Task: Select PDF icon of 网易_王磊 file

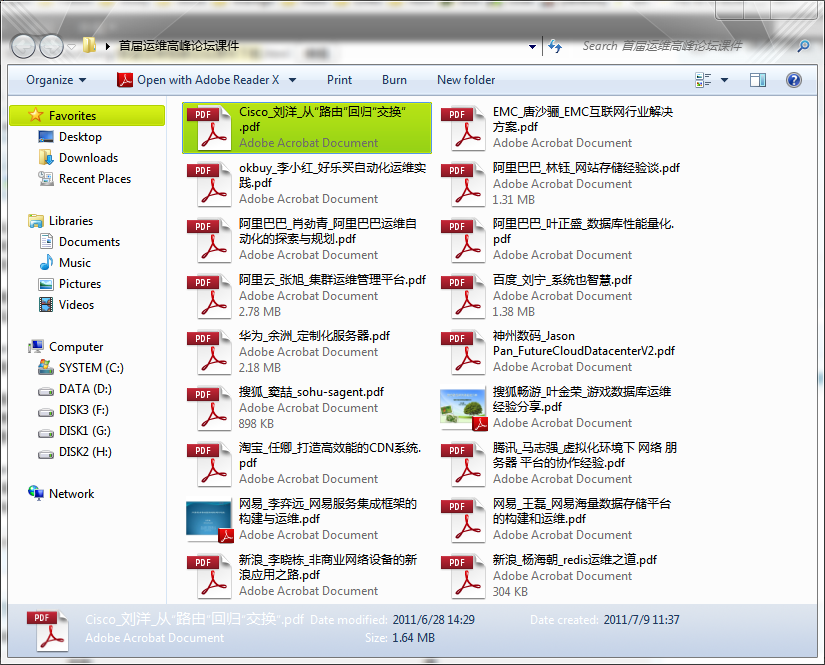Action: click(x=463, y=520)
